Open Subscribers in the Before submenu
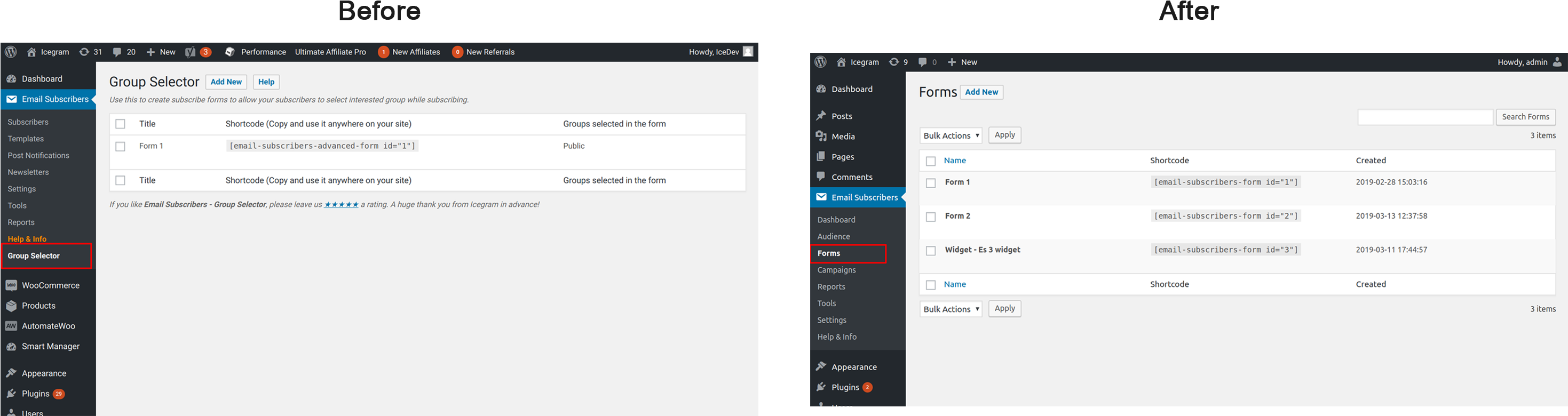Screen dimensions: 1568x416 click(x=28, y=122)
